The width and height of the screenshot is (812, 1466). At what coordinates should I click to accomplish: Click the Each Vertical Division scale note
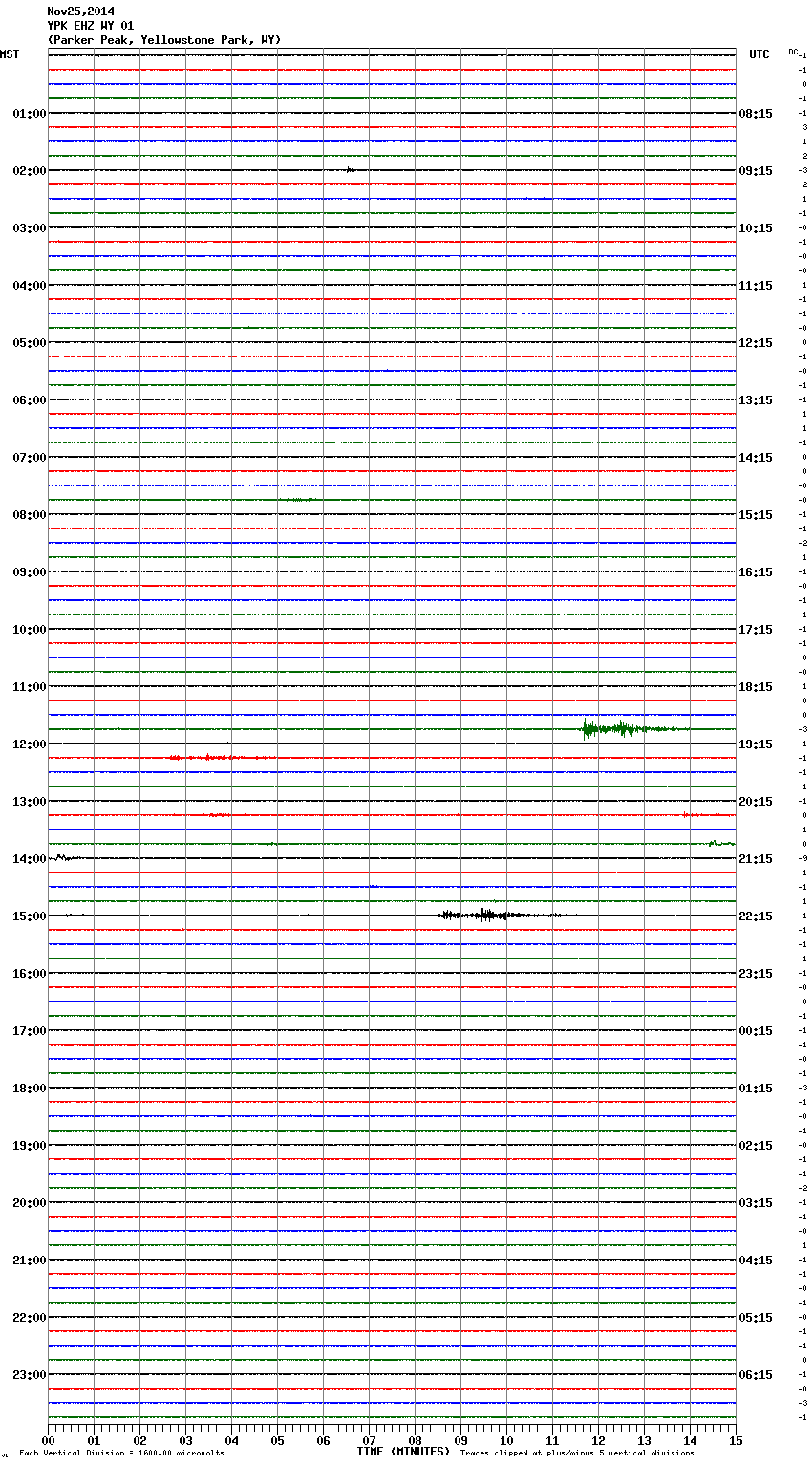click(x=121, y=1453)
